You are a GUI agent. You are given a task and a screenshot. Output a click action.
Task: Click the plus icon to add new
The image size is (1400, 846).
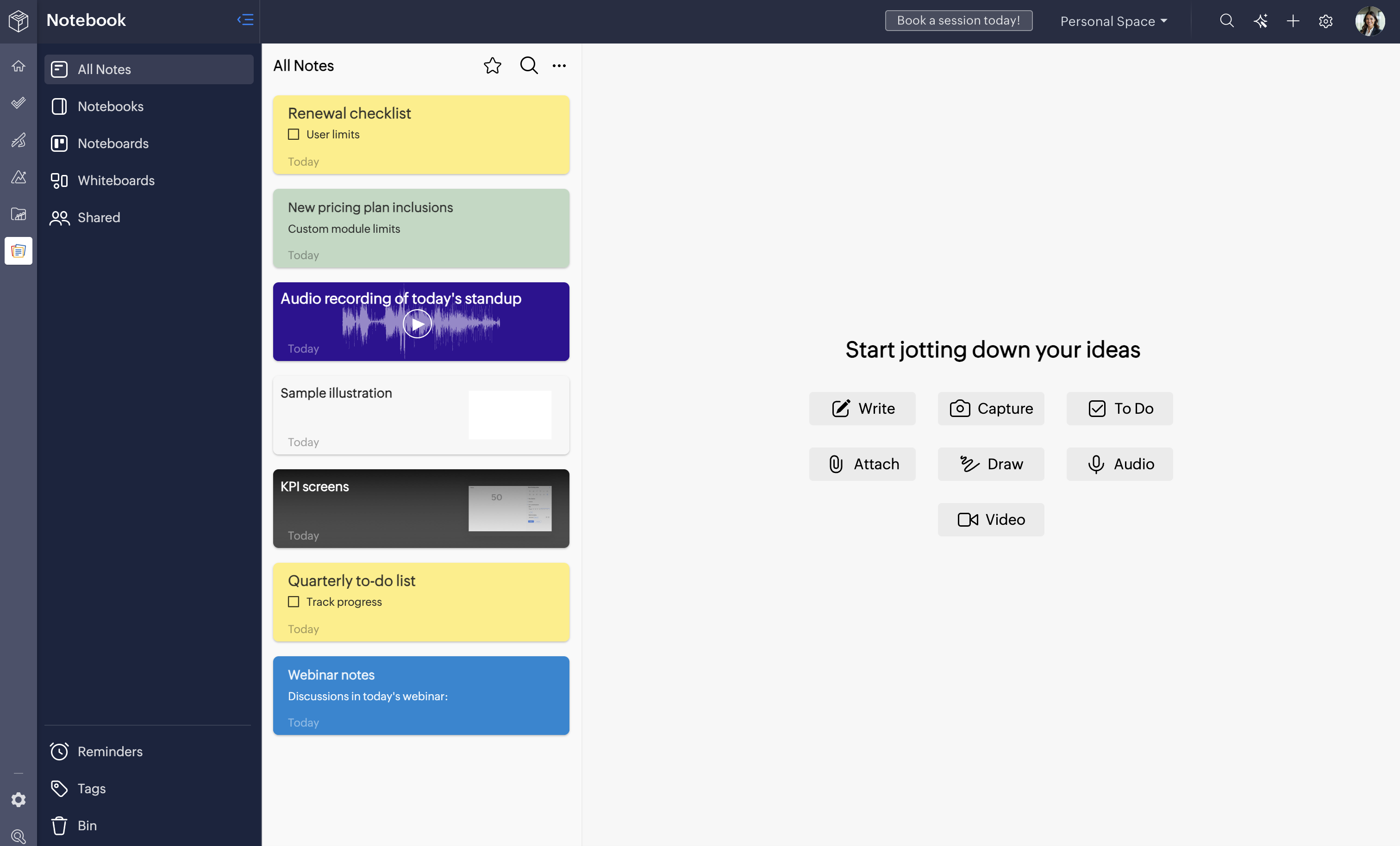[1293, 21]
